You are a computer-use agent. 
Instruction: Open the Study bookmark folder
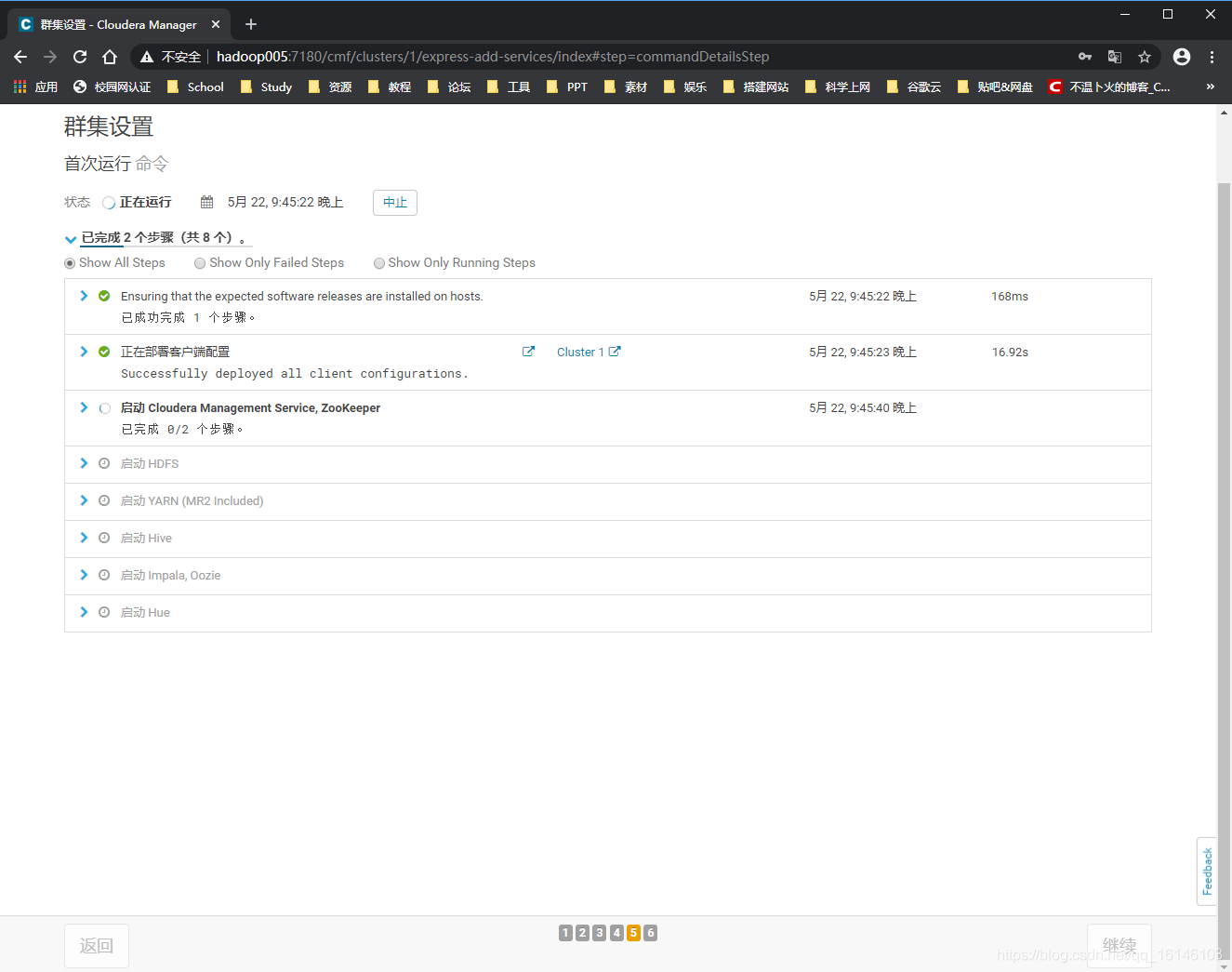pyautogui.click(x=266, y=87)
